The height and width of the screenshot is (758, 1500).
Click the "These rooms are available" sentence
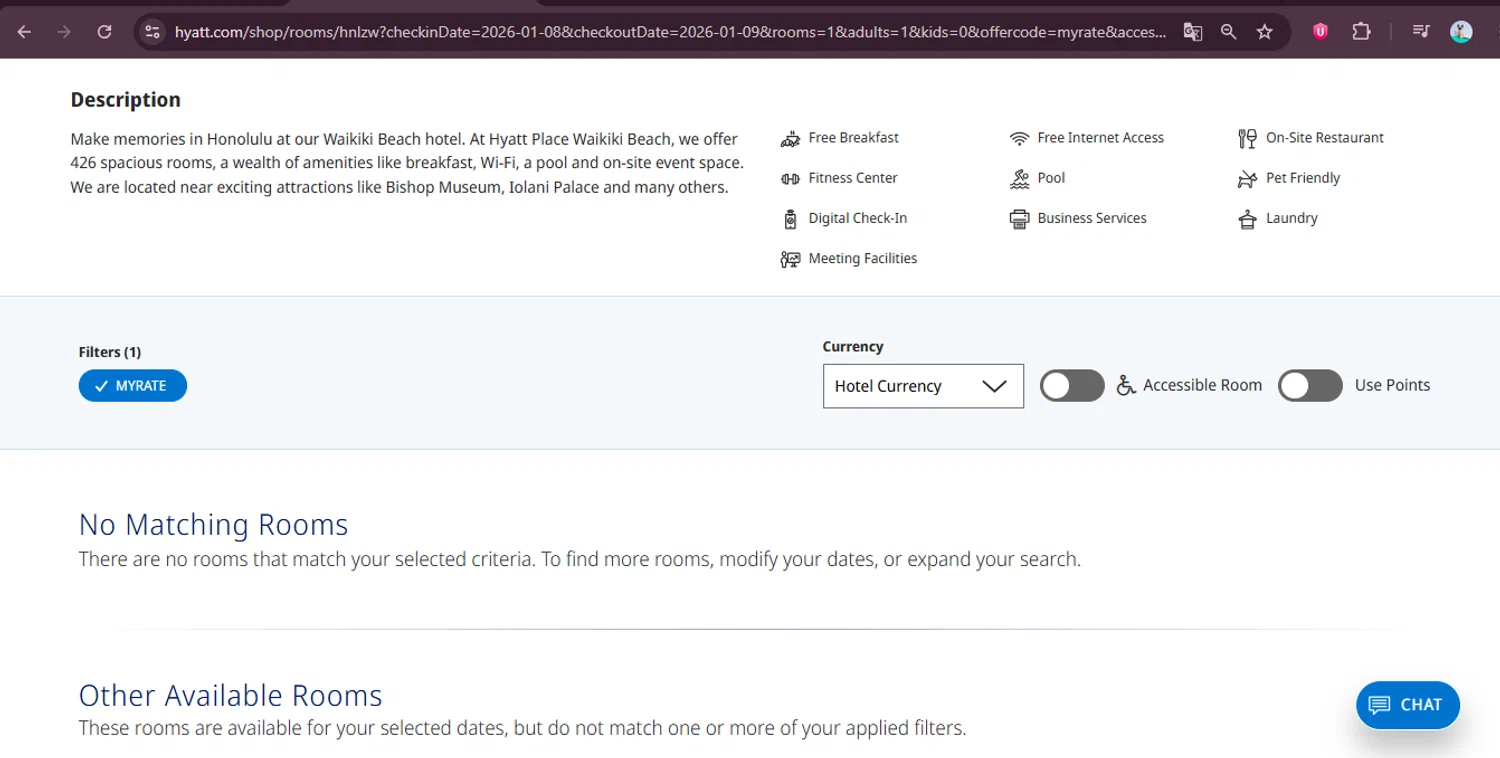click(x=523, y=728)
